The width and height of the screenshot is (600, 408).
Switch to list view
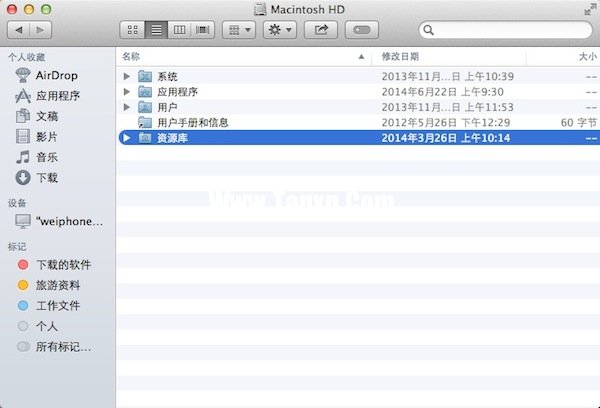point(156,30)
